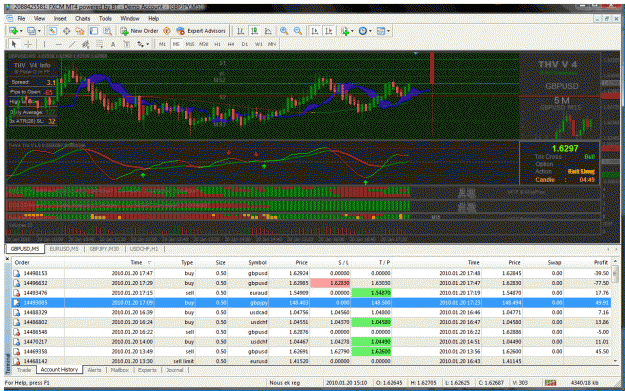Expand the Periods dropdown arrow
This screenshot has height=391, width=625.
pyautogui.click(x=370, y=31)
